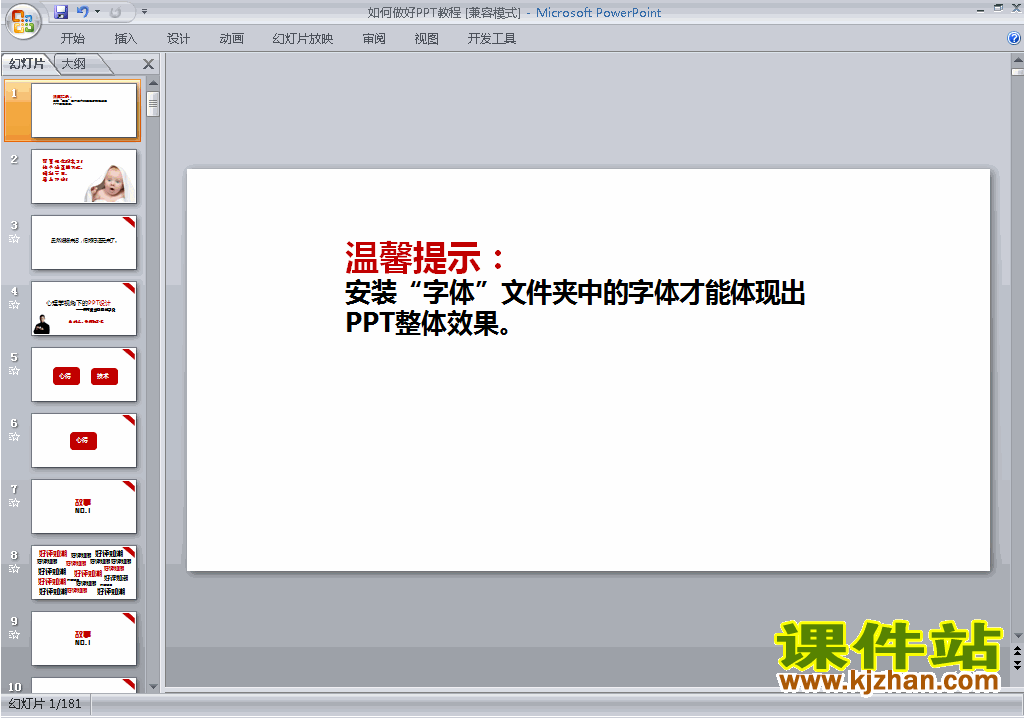This screenshot has height=718, width=1024.
Task: Go to previous slide double-arrow button
Action: [1017, 651]
